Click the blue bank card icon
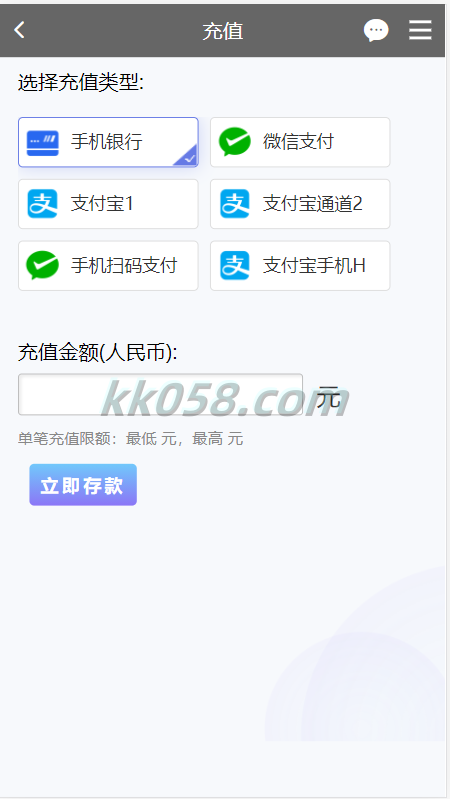 point(43,142)
